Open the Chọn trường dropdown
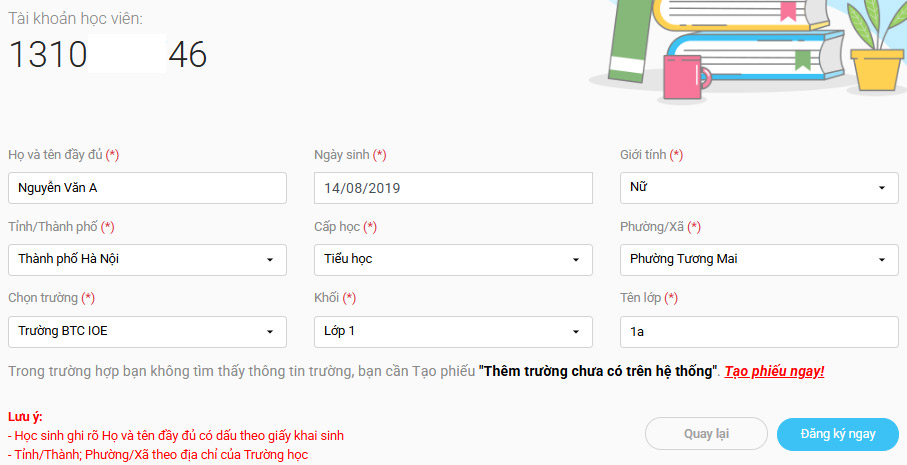The height and width of the screenshot is (465, 907). [147, 331]
